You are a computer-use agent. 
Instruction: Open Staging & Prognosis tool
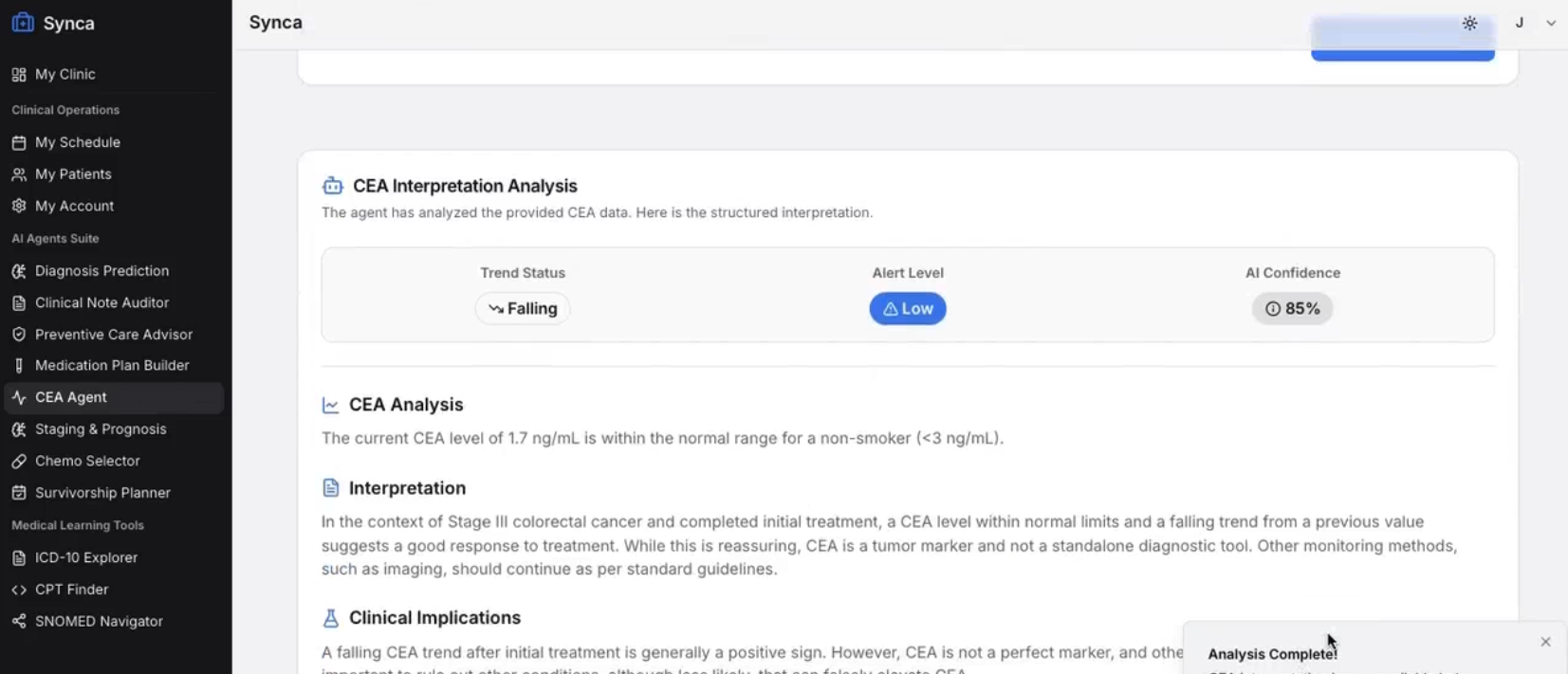pyautogui.click(x=101, y=429)
